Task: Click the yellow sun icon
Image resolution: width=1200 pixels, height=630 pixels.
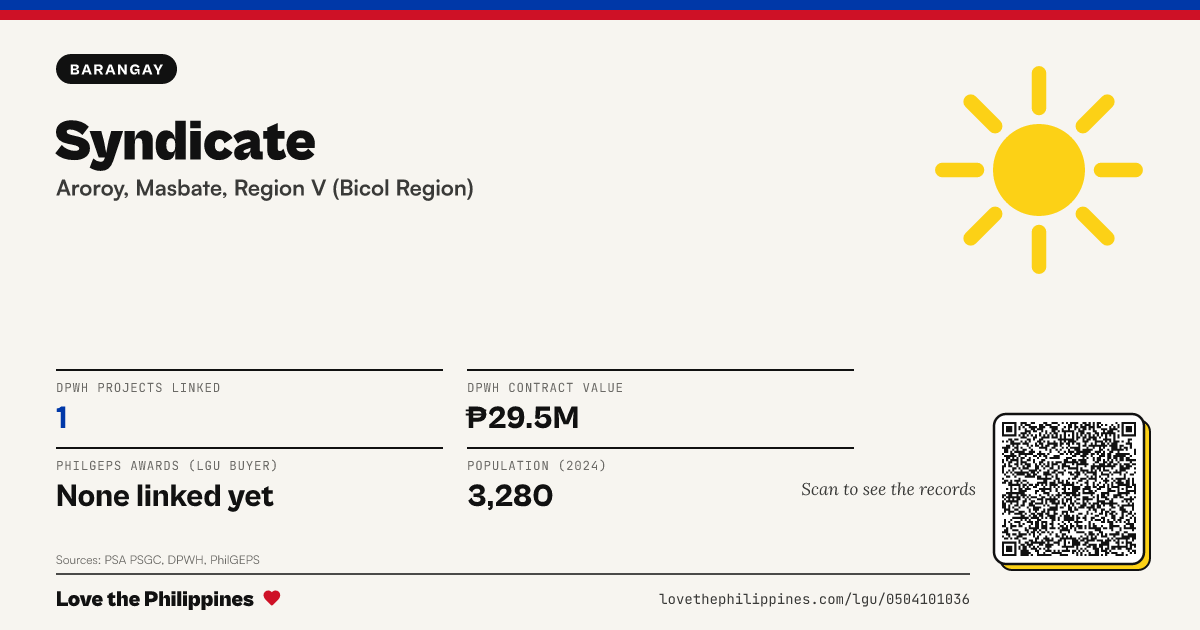Action: coord(1039,170)
